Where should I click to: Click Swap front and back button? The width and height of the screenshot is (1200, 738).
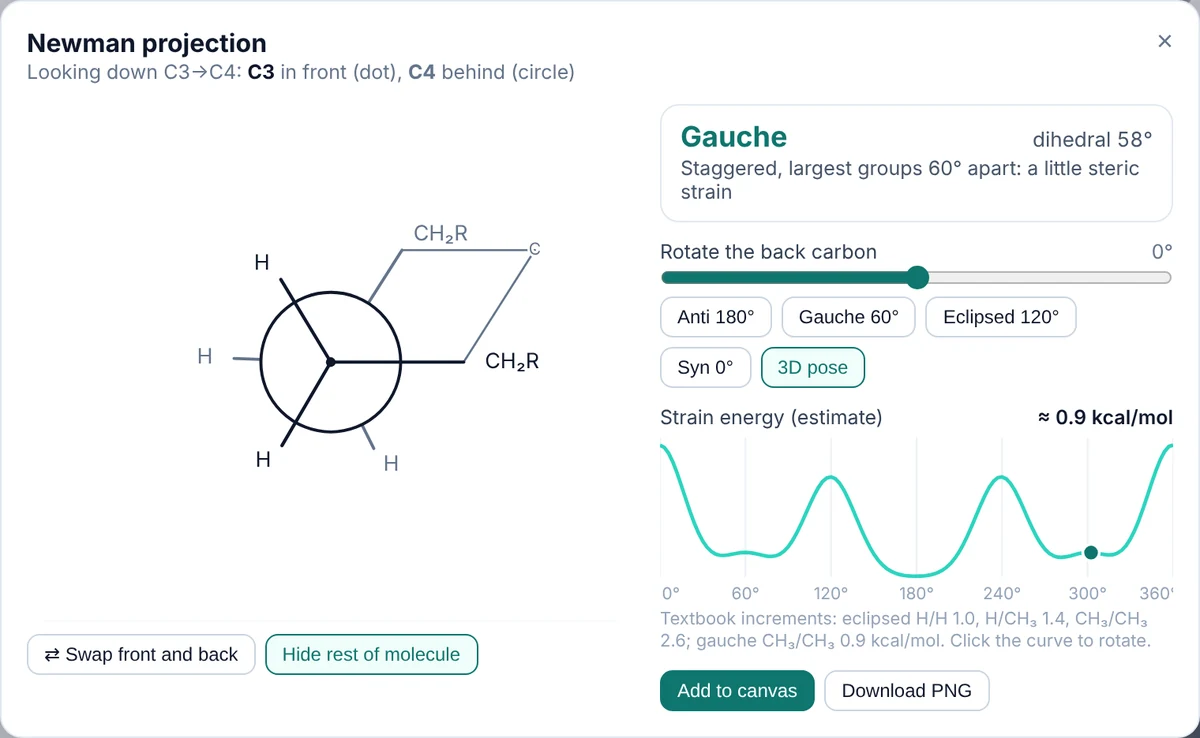[141, 655]
